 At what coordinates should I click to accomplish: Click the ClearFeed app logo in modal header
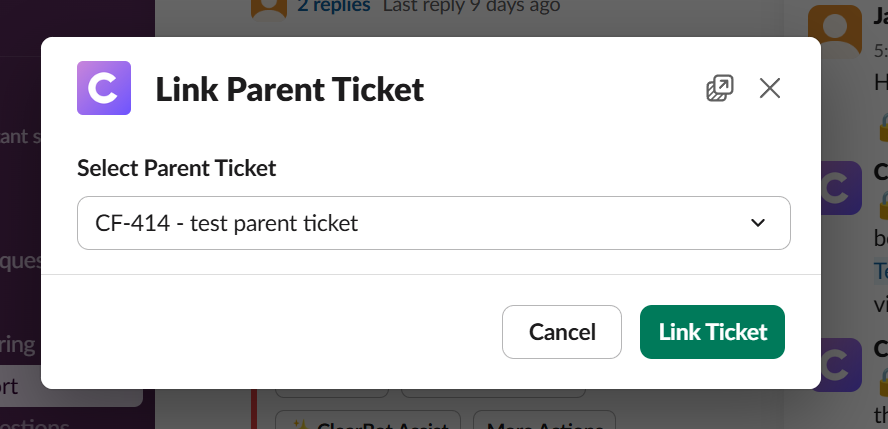point(104,89)
